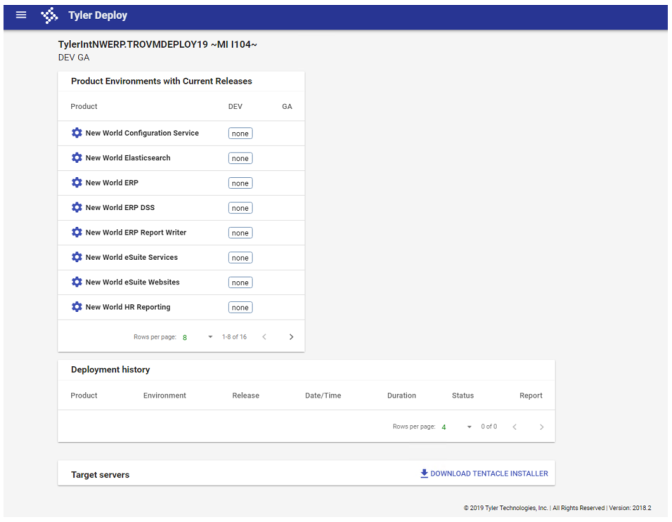Click the 0 of 0 pagination text

pyautogui.click(x=489, y=427)
